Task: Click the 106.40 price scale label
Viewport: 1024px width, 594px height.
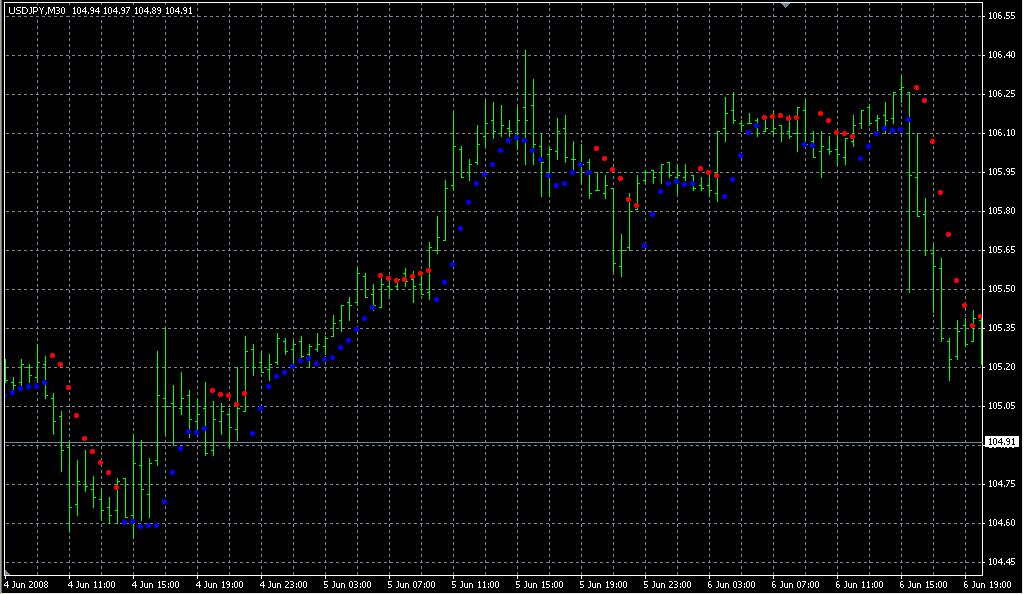Action: tap(1001, 55)
